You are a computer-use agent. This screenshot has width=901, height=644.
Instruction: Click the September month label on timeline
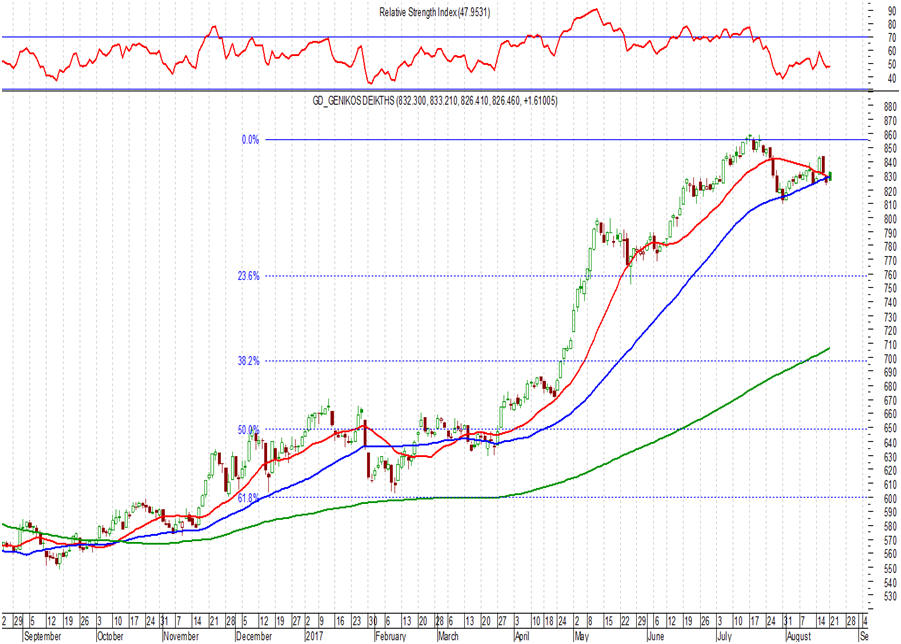click(43, 637)
